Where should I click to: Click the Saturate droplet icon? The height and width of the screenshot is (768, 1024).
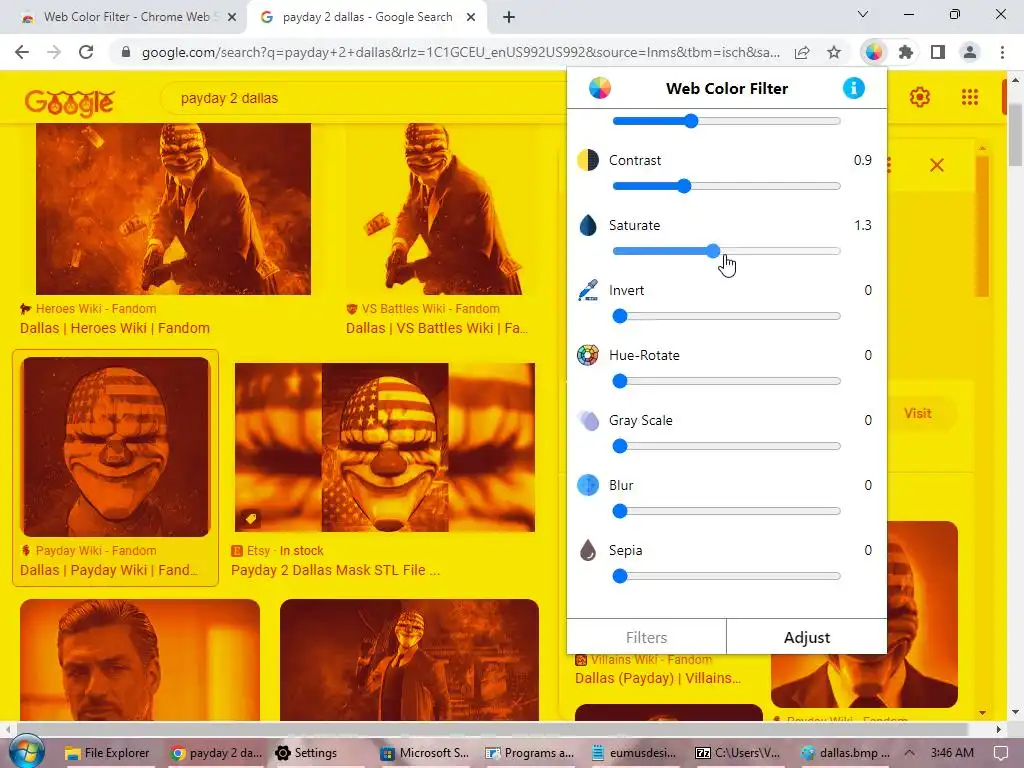(x=588, y=225)
